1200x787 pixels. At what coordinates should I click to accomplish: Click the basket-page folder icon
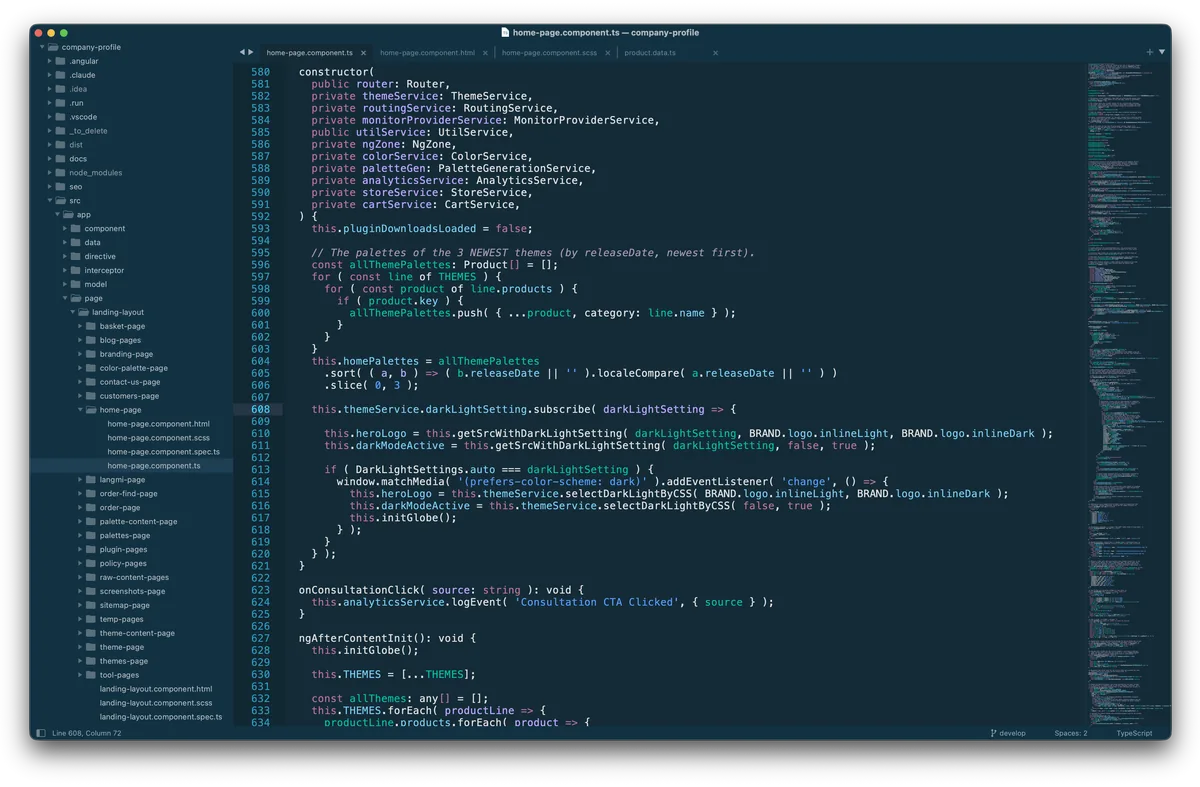tap(91, 326)
